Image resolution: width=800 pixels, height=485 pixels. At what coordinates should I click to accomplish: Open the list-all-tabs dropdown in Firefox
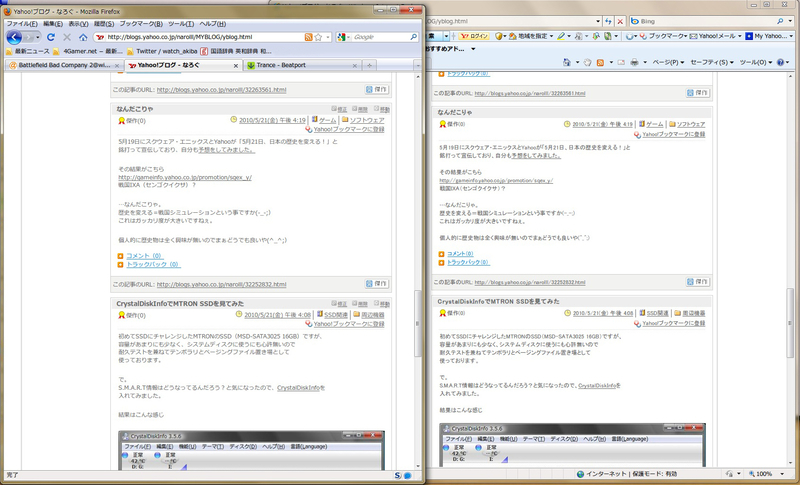pyautogui.click(x=417, y=65)
